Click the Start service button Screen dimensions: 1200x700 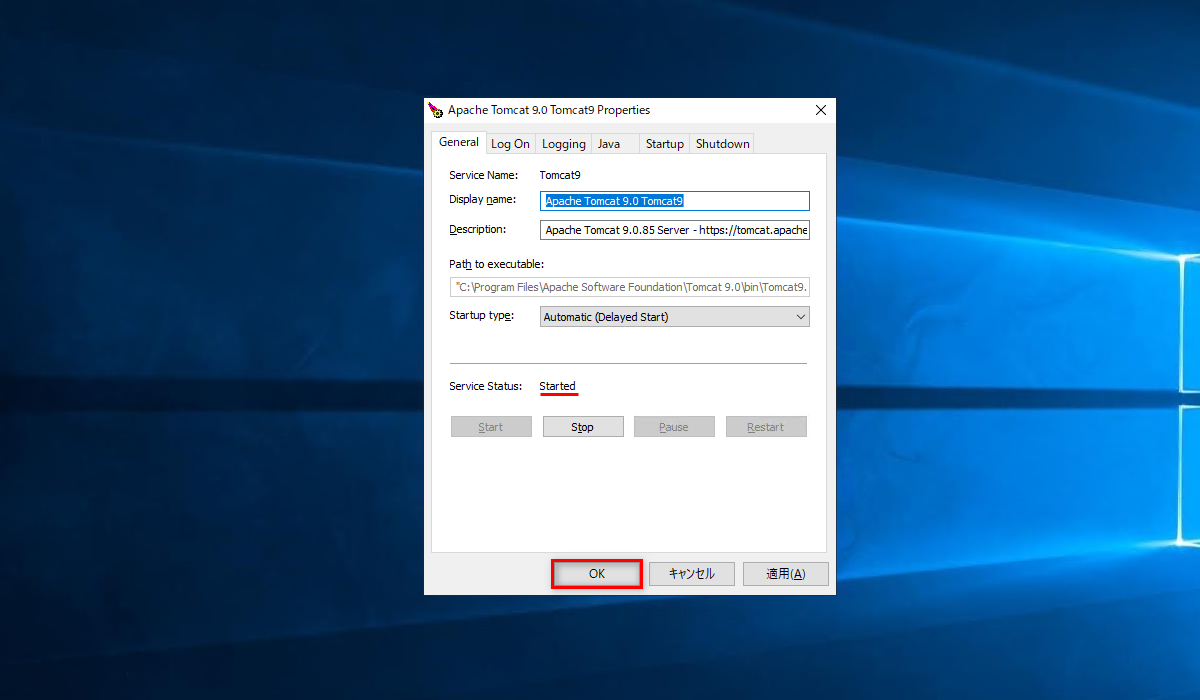[491, 427]
